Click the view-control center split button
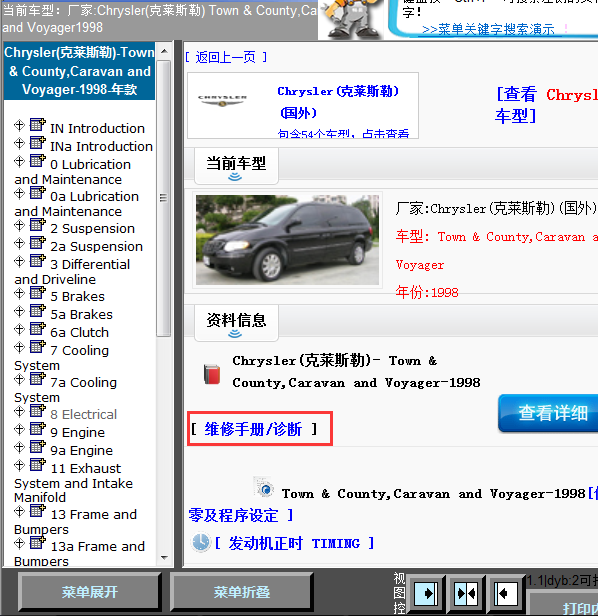The width and height of the screenshot is (598, 616). pos(466,593)
